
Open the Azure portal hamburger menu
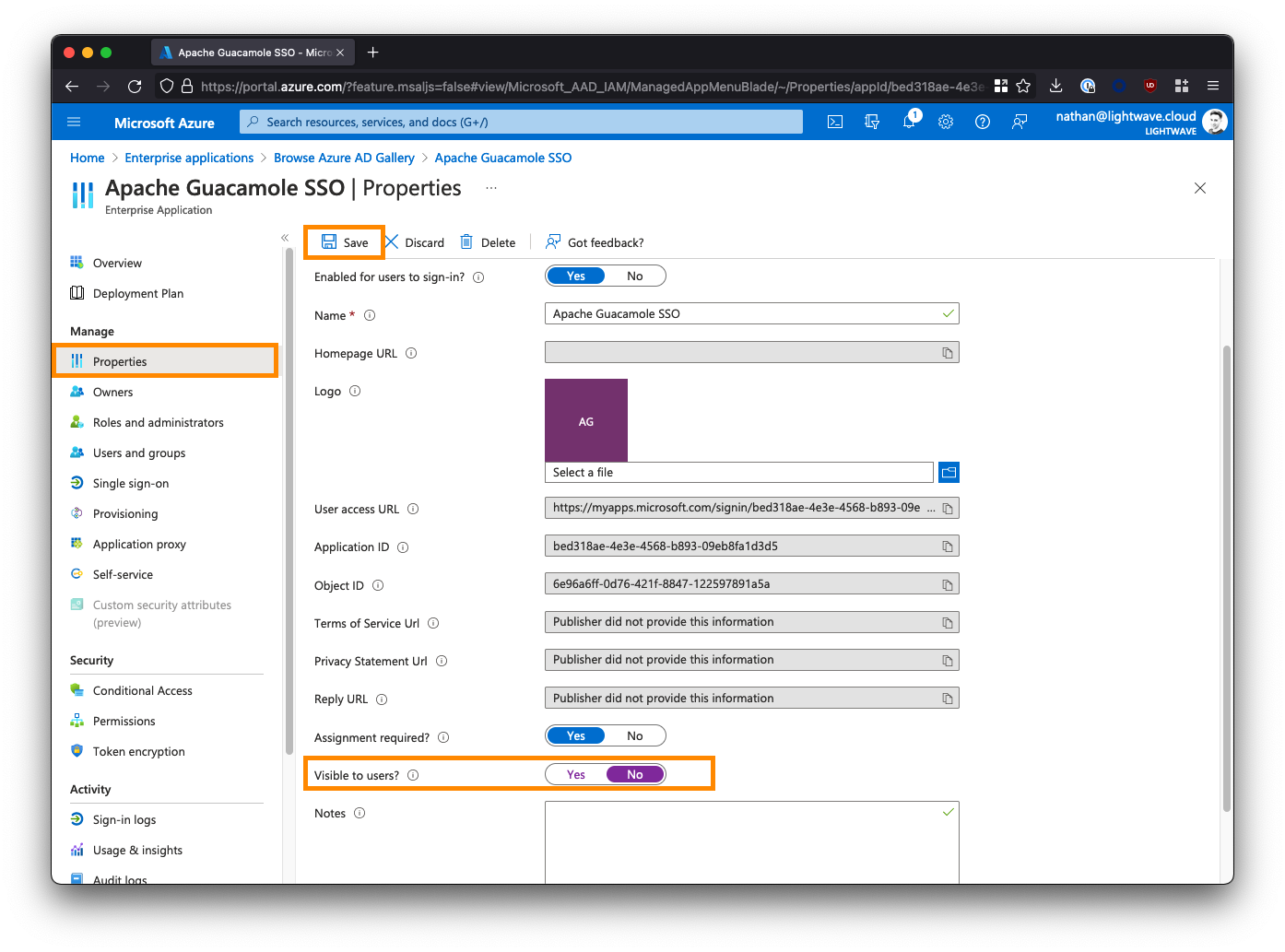[75, 122]
